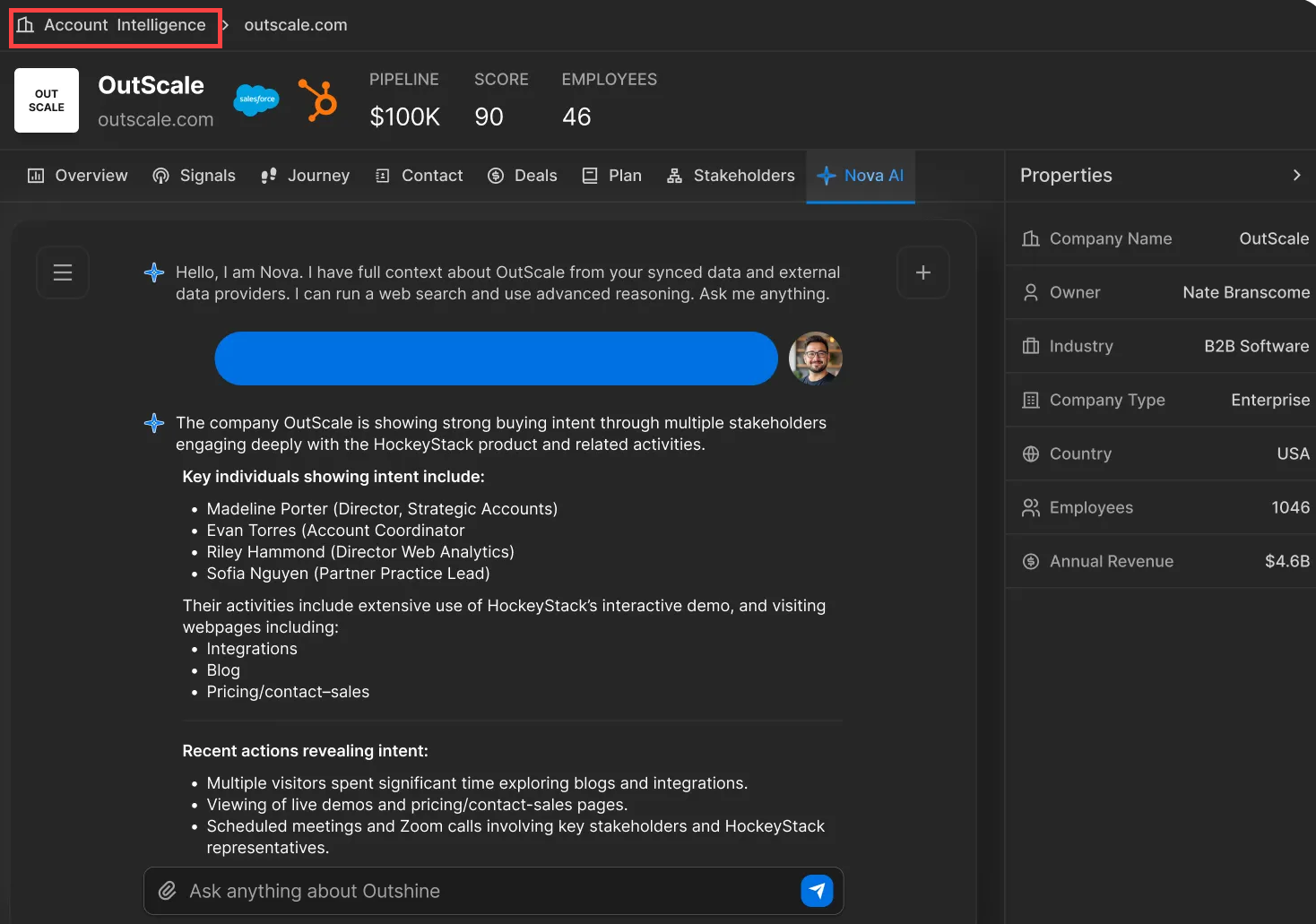Viewport: 1316px width, 924px height.
Task: Click the Company Name value OutScale
Action: tap(1274, 238)
